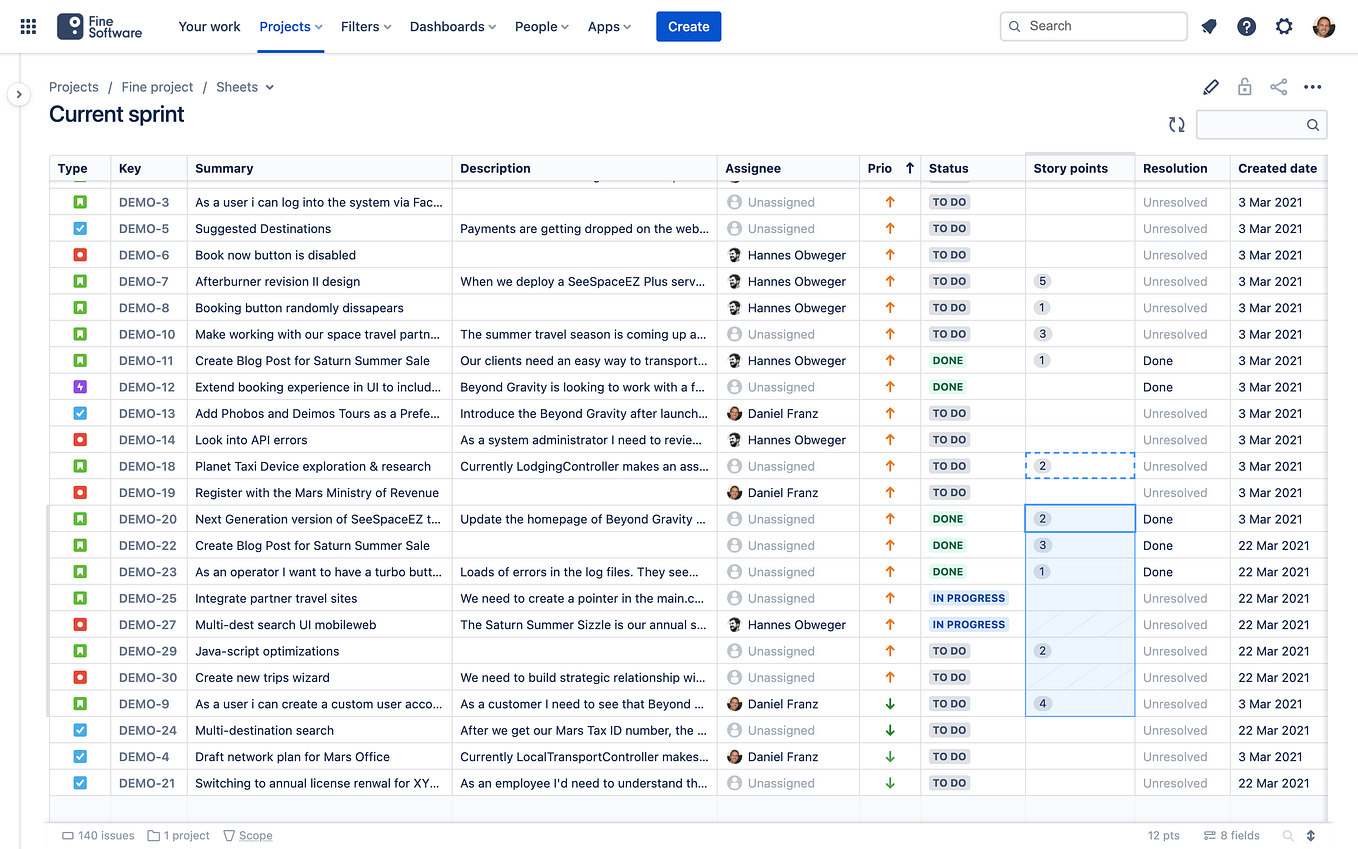This screenshot has height=849, width=1358.
Task: Refresh the sheet data
Action: tap(1176, 124)
